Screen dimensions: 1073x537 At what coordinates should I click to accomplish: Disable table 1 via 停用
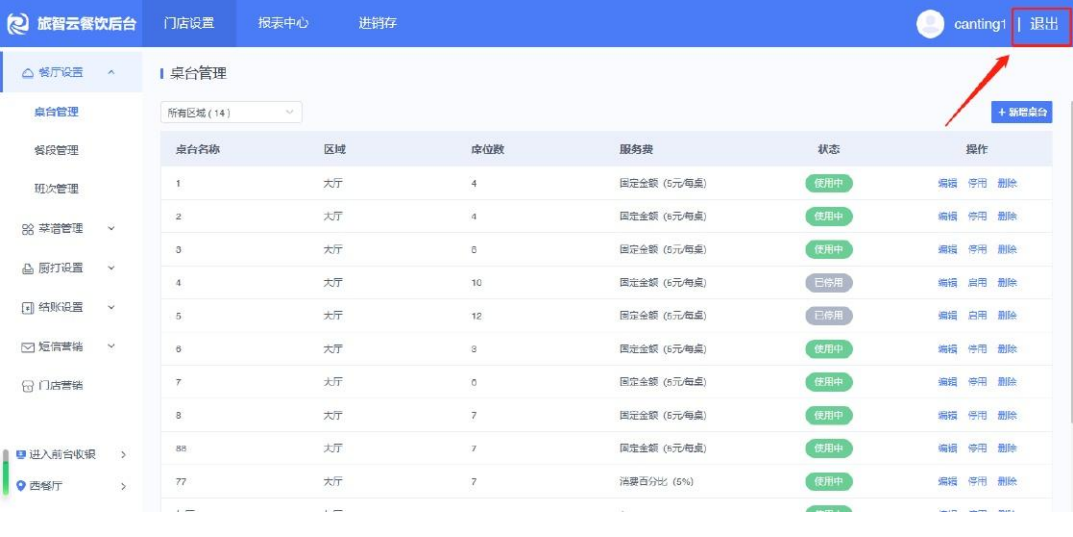[x=977, y=183]
